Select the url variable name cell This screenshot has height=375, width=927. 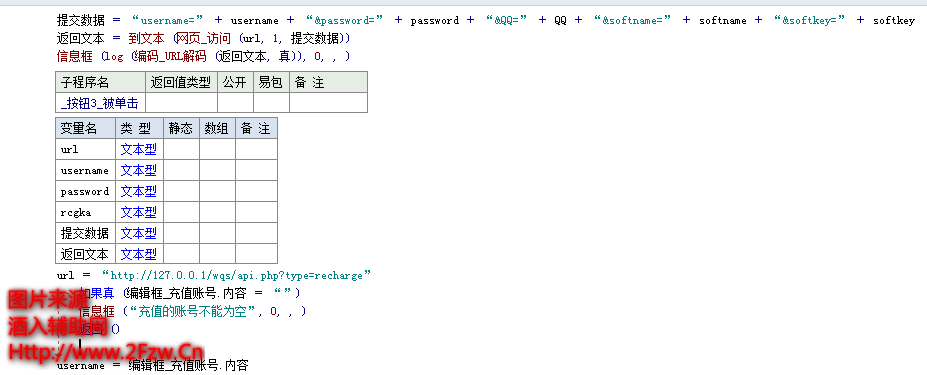pos(86,149)
